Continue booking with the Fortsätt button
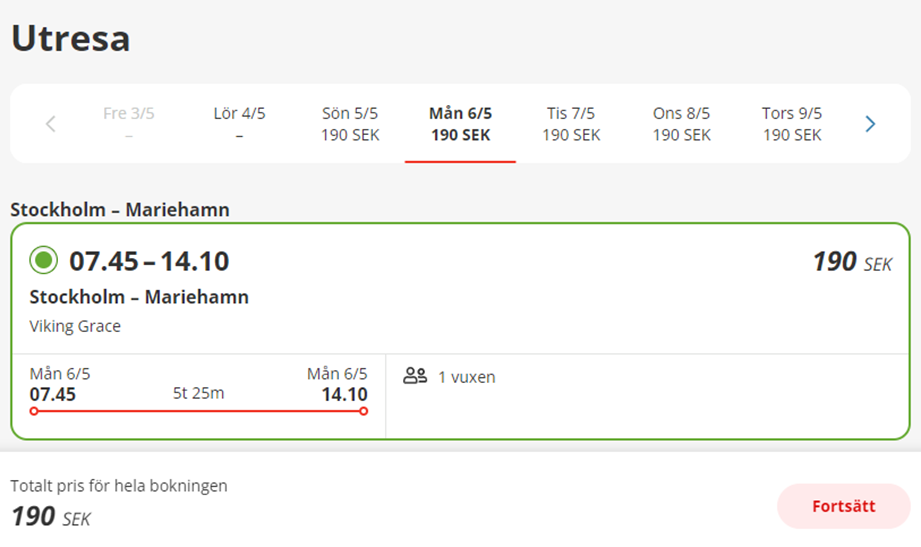The width and height of the screenshot is (921, 547). [x=843, y=506]
